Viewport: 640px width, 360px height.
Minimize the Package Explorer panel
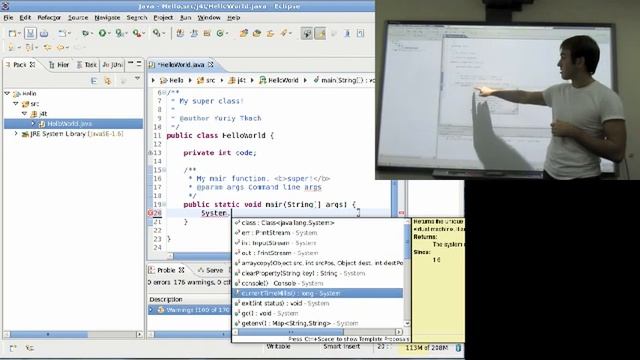click(x=130, y=63)
